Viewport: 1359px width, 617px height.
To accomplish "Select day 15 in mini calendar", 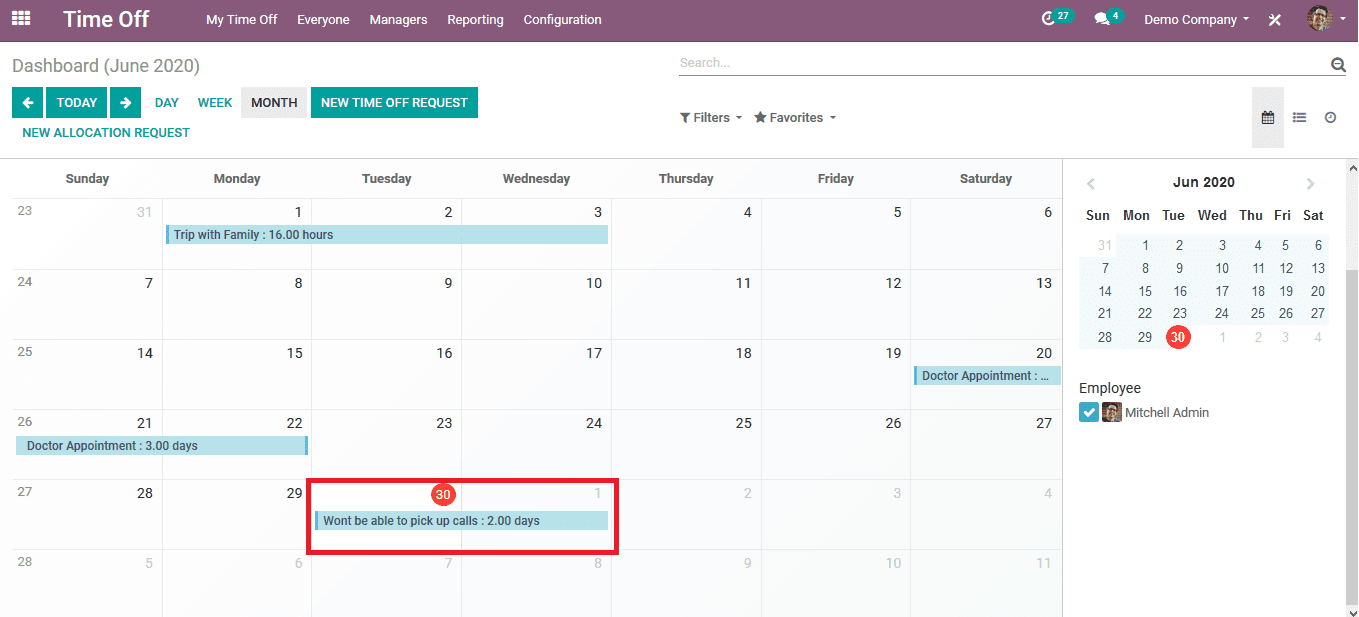I will 1145,292.
